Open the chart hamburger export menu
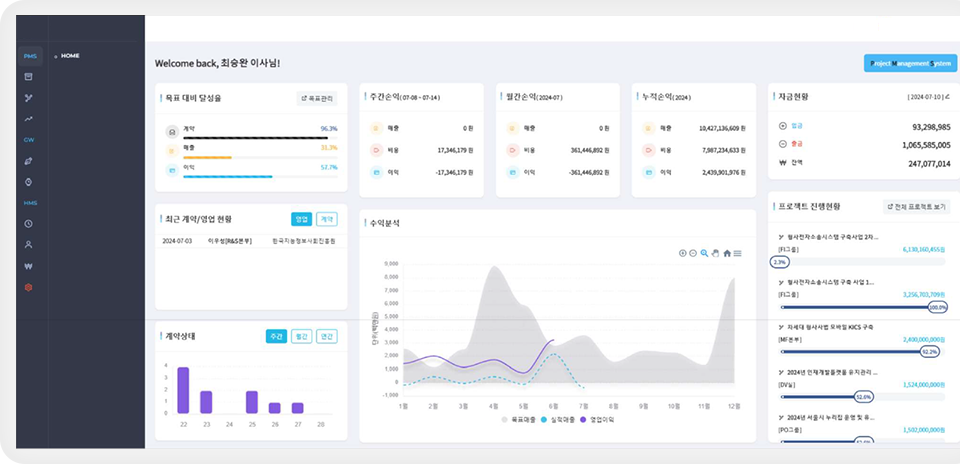Viewport: 960px width, 464px height. pos(738,253)
